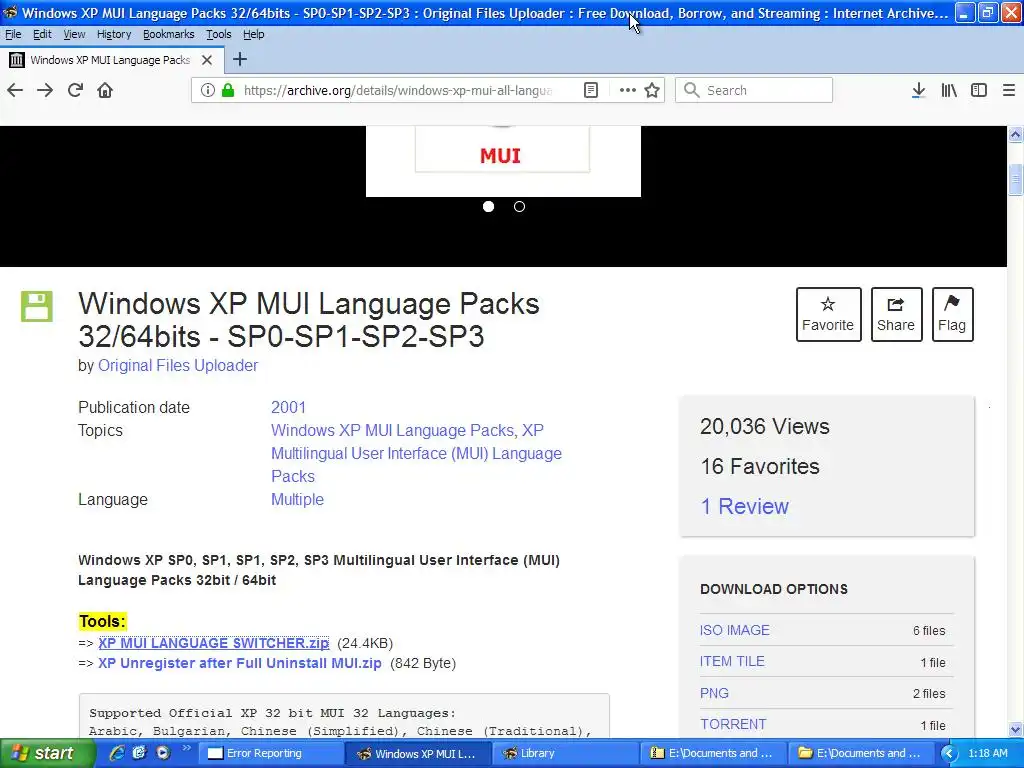Viewport: 1024px width, 768px height.
Task: Open the Windows XP MUI Language Packs topic link
Action: [394, 430]
